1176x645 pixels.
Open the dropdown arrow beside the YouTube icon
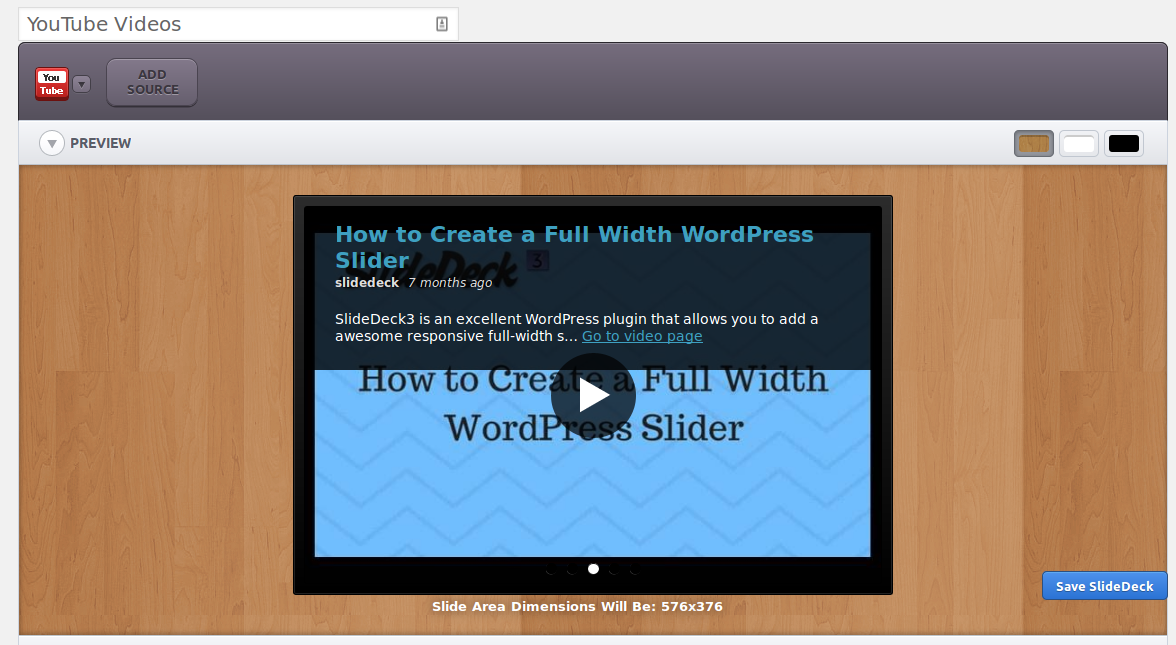82,84
